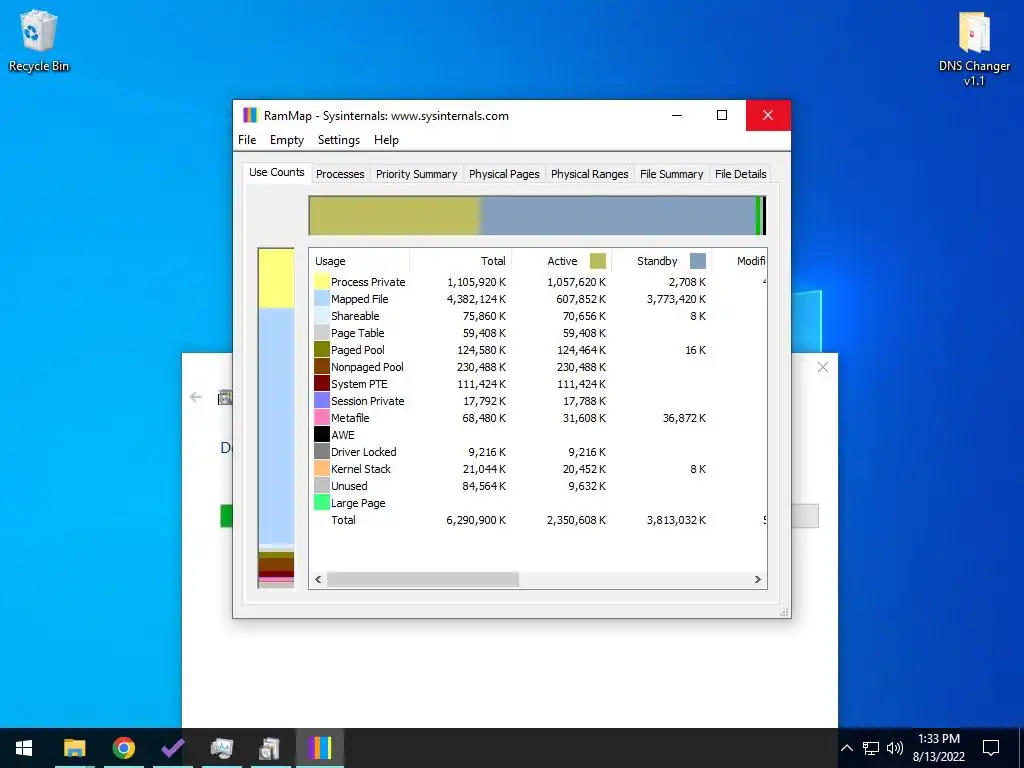Sort by the Active column header

[x=561, y=261]
